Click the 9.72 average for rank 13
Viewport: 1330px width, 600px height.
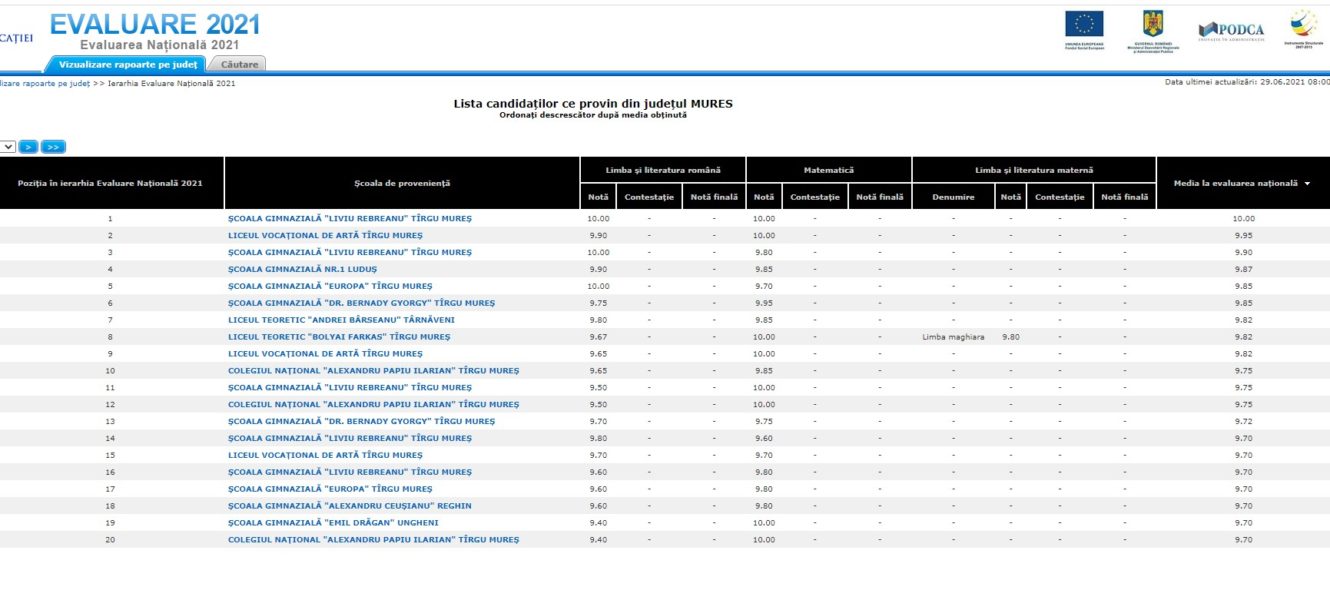click(x=1243, y=421)
